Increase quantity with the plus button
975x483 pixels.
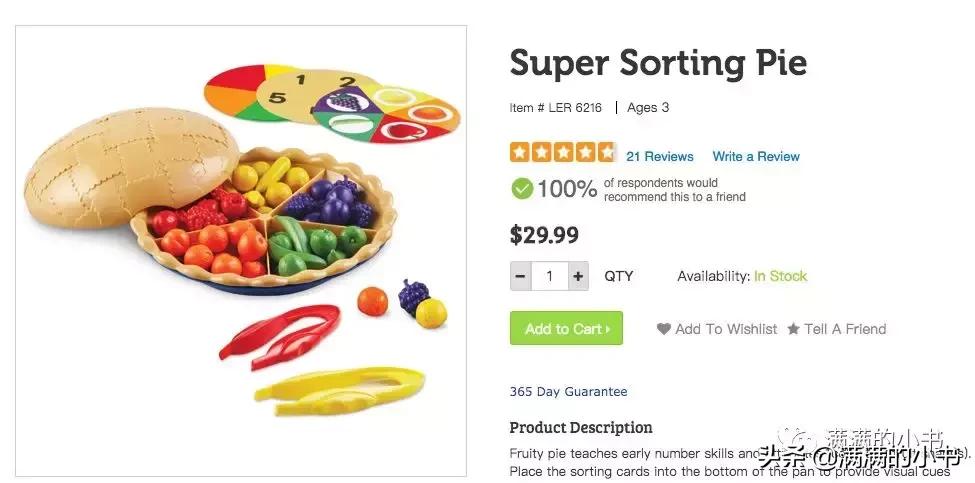[578, 276]
